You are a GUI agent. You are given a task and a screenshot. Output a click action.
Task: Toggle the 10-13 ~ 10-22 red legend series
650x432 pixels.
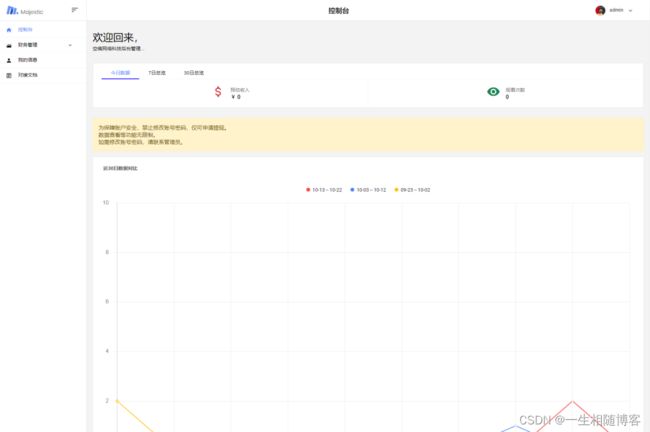coord(324,190)
